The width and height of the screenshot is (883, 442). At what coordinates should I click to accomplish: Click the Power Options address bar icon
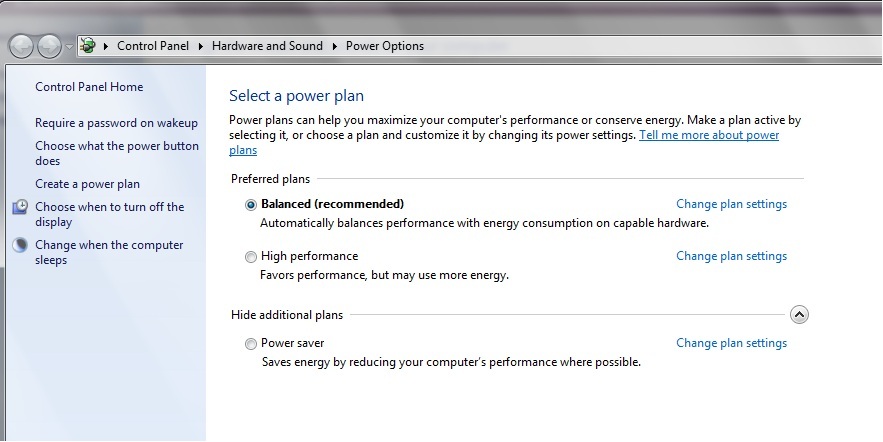click(x=88, y=46)
